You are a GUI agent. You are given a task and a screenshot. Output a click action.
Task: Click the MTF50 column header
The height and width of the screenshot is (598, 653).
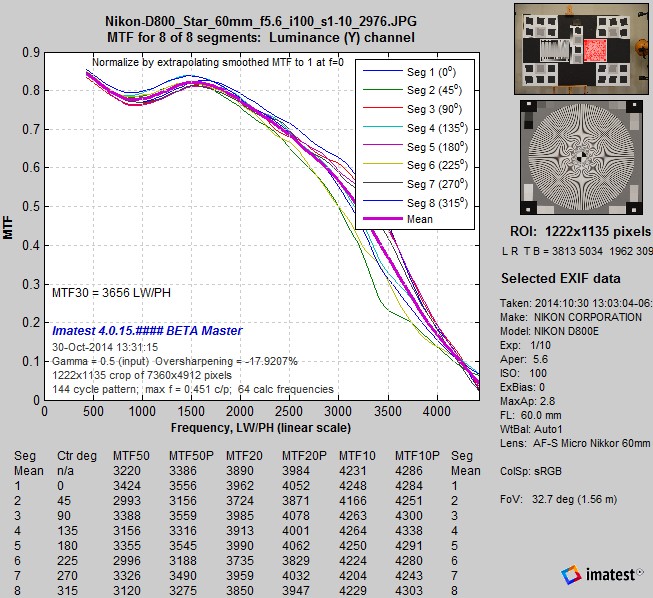point(131,456)
